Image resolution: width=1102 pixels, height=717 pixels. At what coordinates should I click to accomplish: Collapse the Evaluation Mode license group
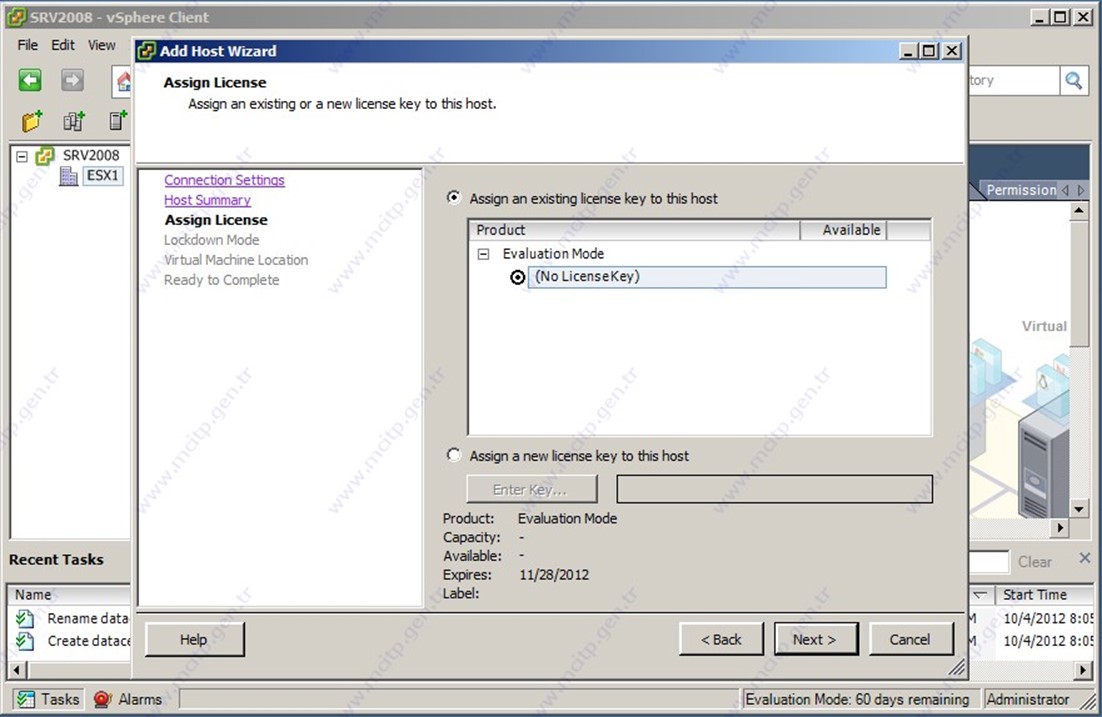(x=484, y=254)
